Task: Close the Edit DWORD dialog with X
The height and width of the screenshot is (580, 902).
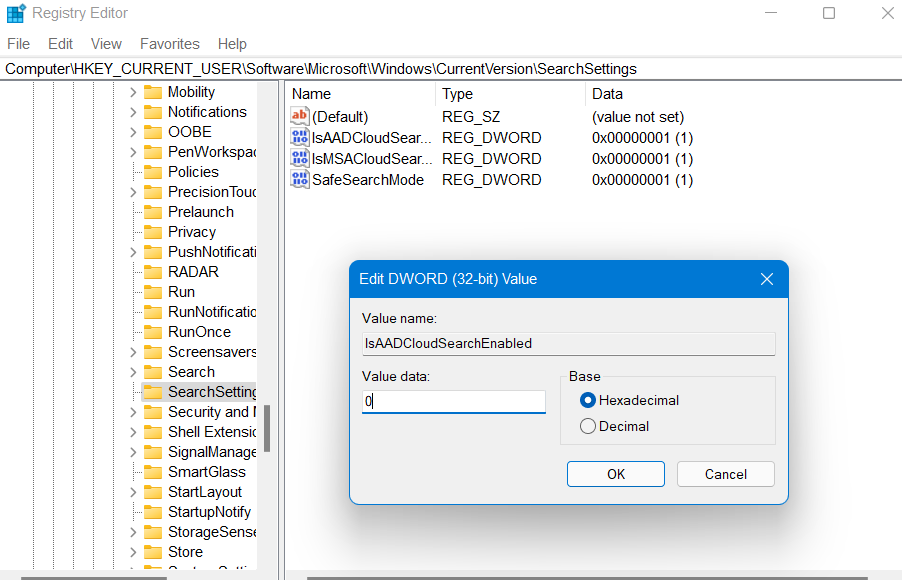Action: click(x=766, y=279)
